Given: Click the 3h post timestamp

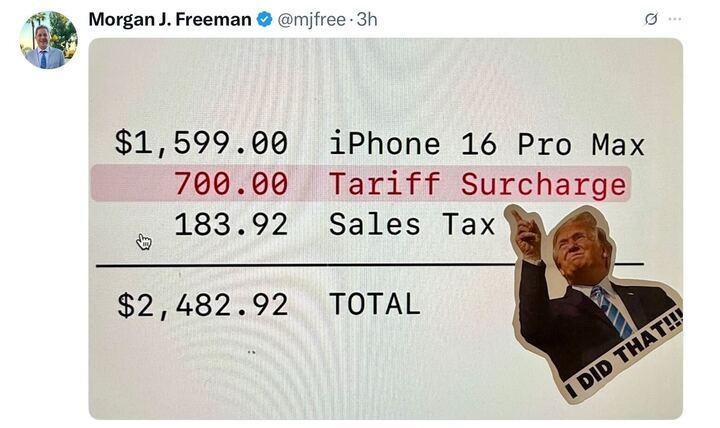Looking at the screenshot, I should (x=367, y=19).
